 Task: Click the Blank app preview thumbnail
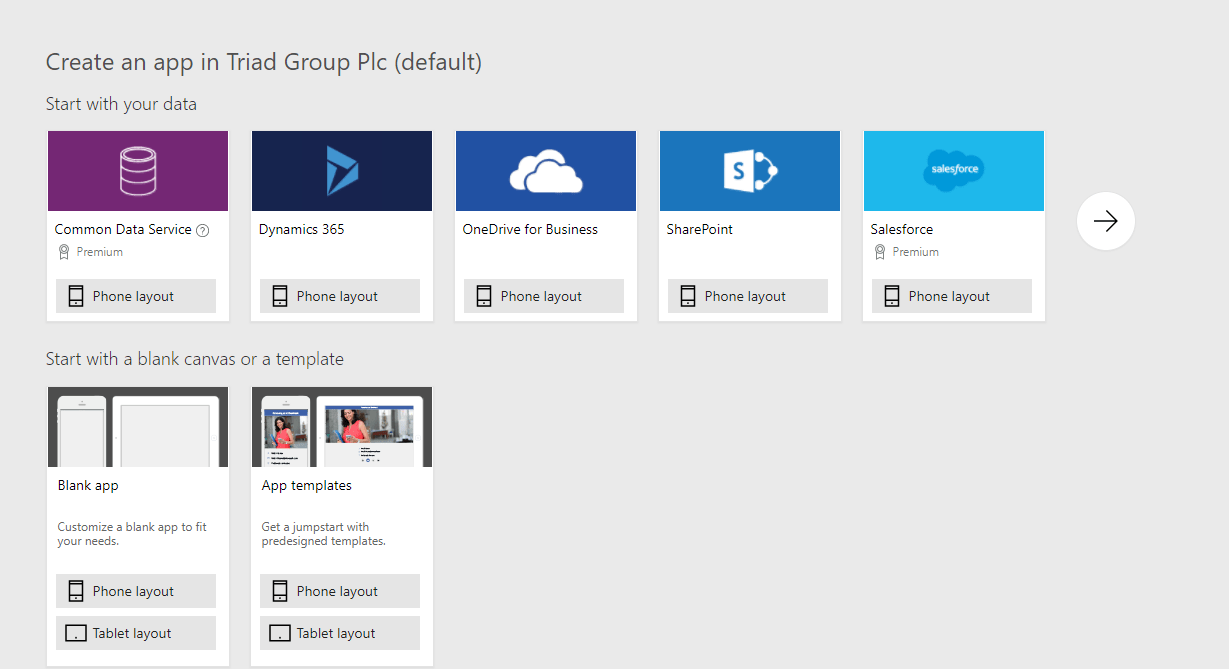(x=138, y=427)
